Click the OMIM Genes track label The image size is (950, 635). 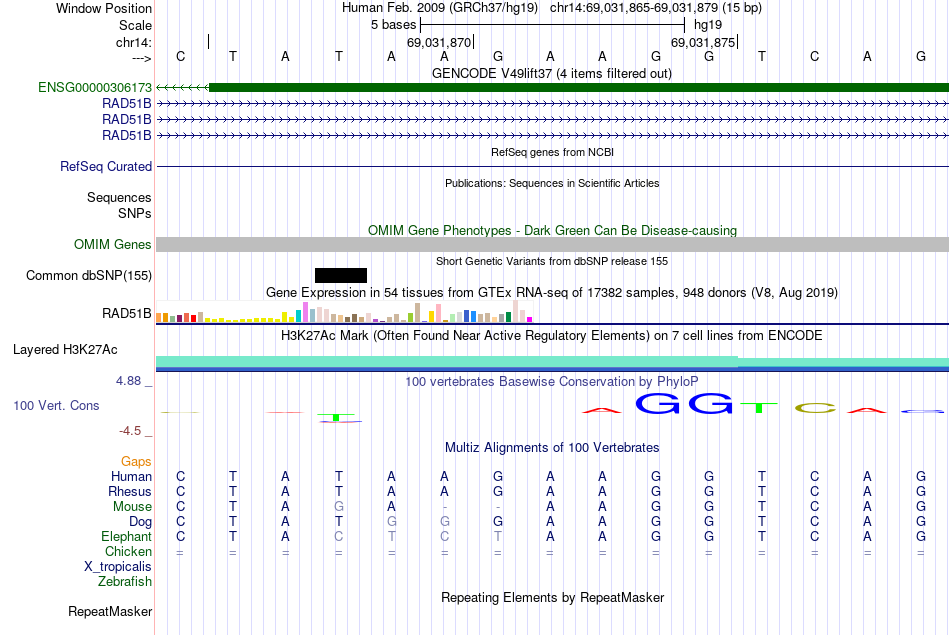pyautogui.click(x=113, y=244)
